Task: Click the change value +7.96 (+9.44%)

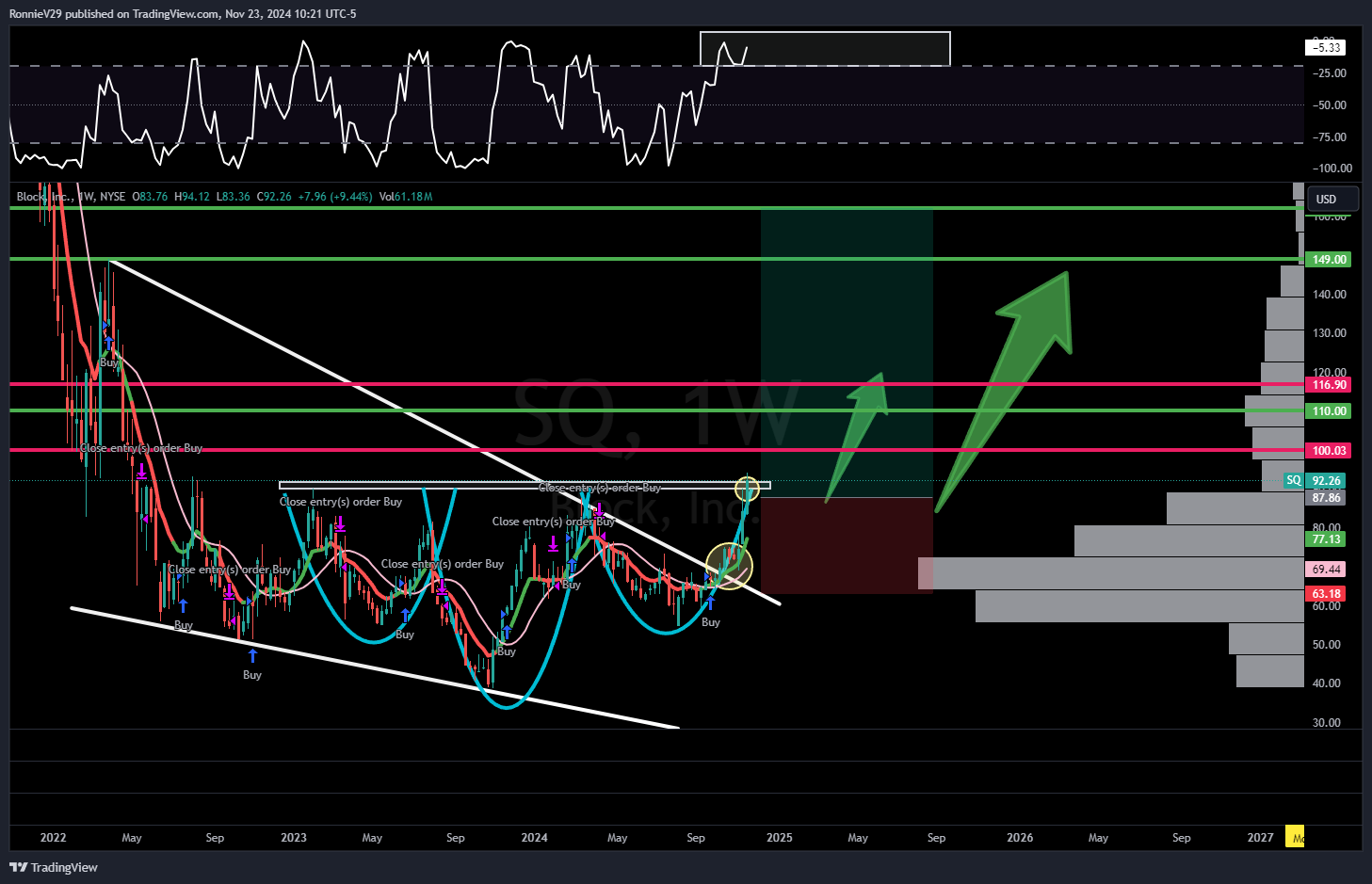Action: (x=335, y=197)
